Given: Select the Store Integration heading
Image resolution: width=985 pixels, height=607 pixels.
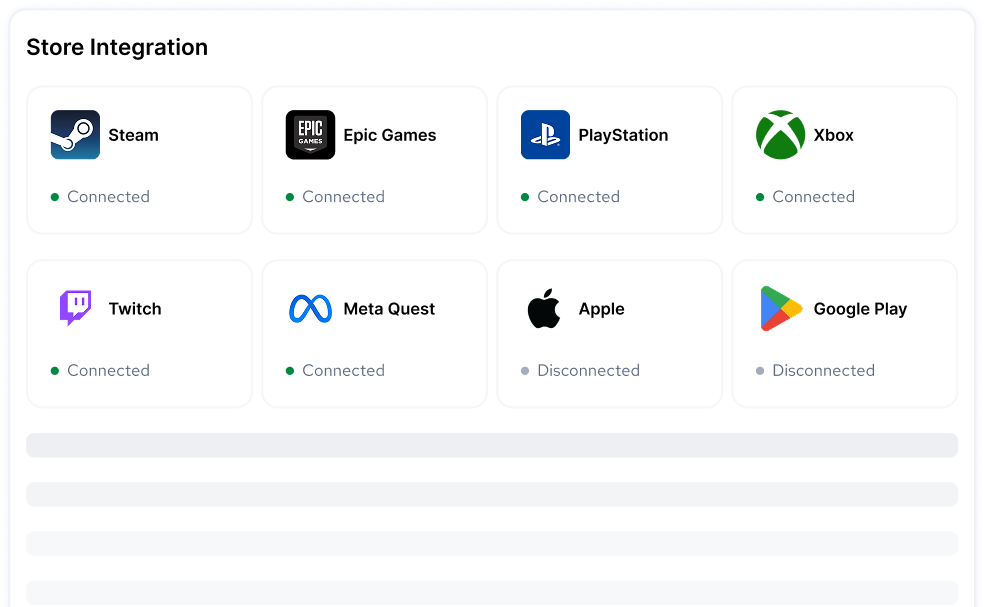Looking at the screenshot, I should click(x=117, y=47).
